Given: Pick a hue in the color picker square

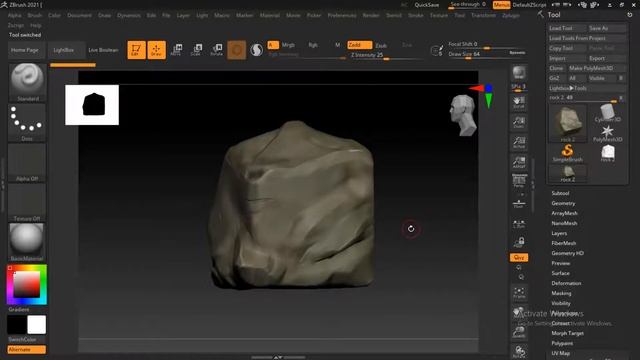Looking at the screenshot, I should coord(27,284).
